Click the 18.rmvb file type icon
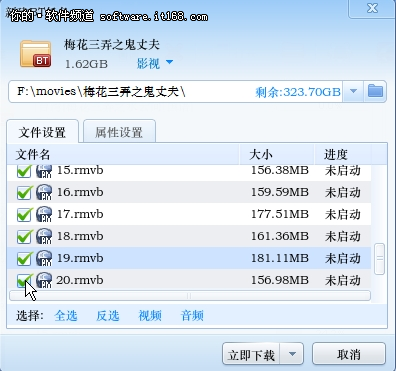The height and width of the screenshot is (371, 396). [x=44, y=236]
